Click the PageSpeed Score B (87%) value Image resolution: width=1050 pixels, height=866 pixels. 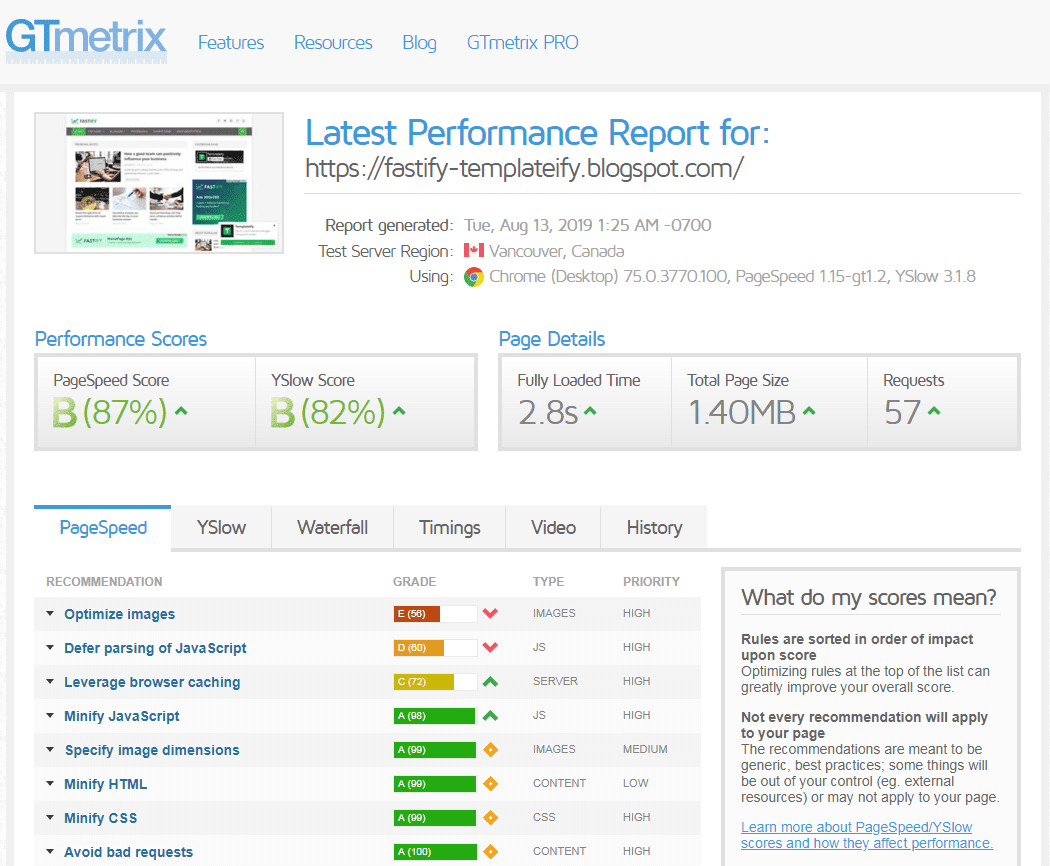(110, 412)
